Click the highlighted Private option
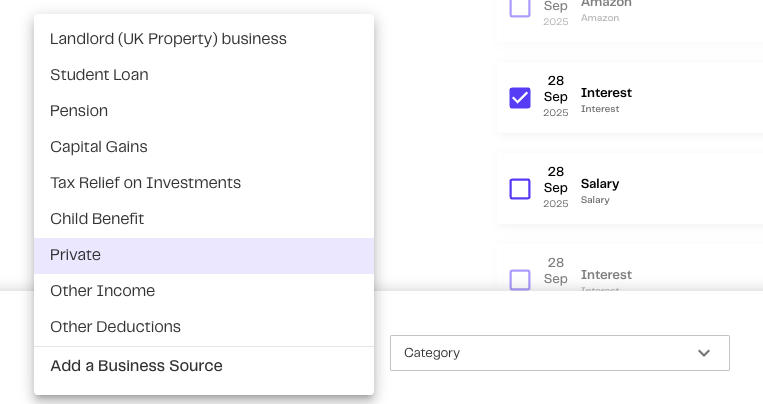The image size is (763, 404). [76, 255]
